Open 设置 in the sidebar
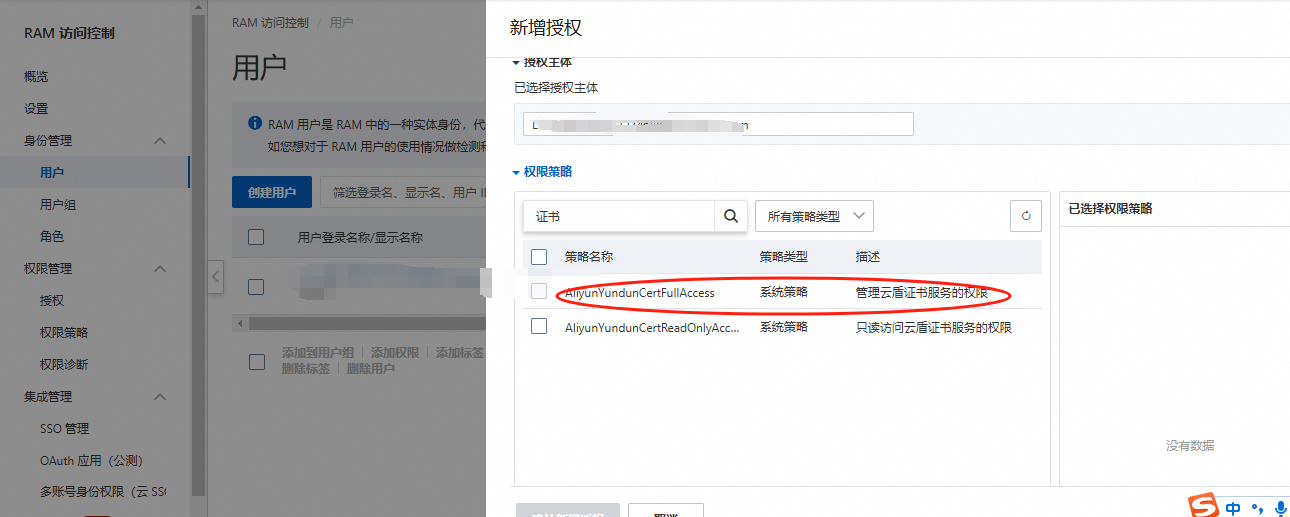This screenshot has height=517, width=1290. pos(36,109)
